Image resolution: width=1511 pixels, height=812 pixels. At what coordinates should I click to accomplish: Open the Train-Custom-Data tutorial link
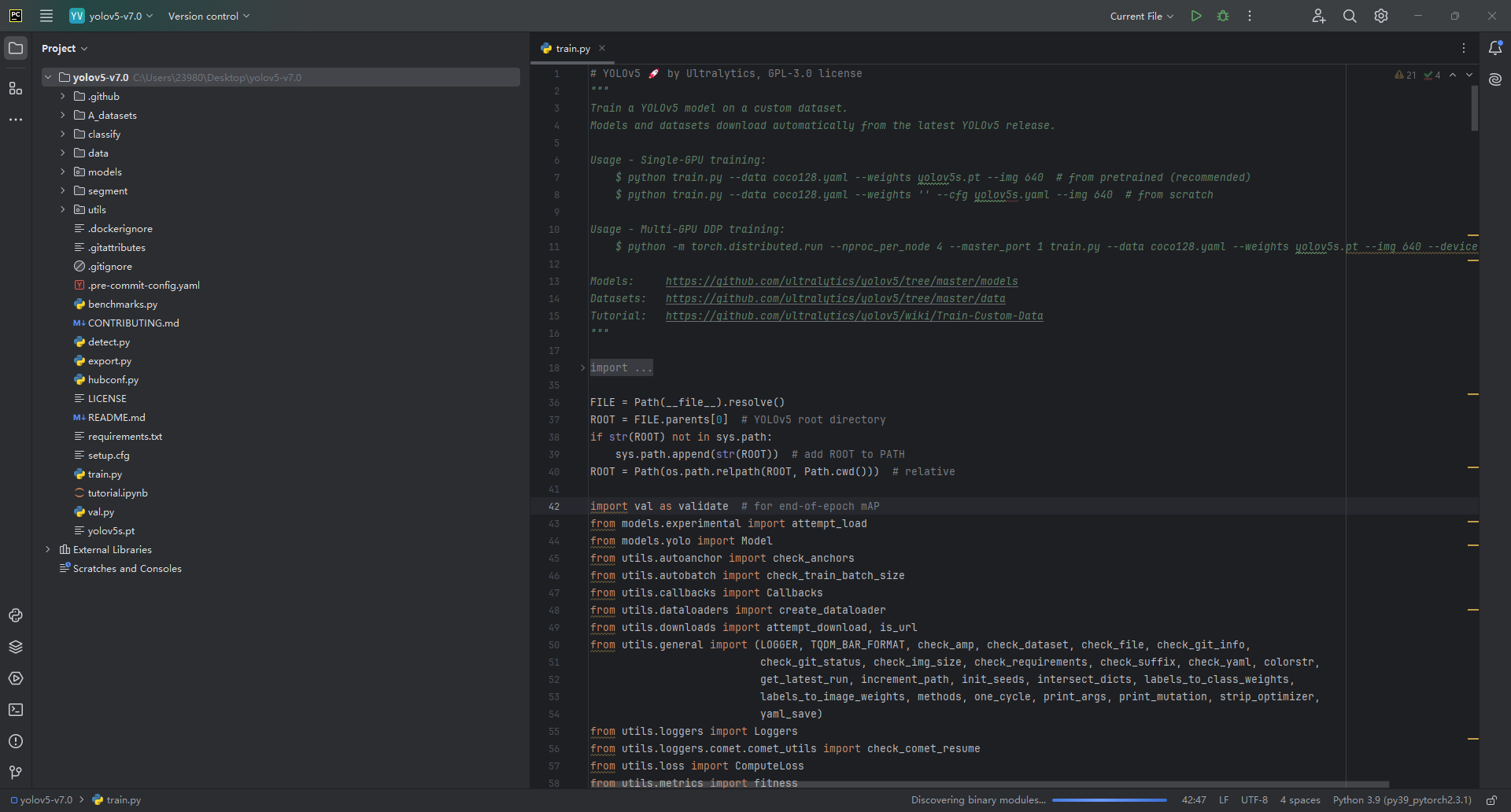point(854,316)
